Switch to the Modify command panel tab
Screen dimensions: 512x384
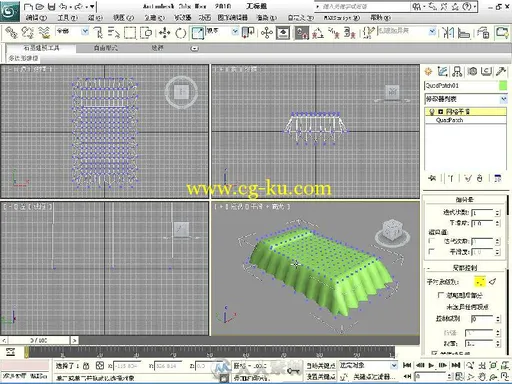(x=443, y=71)
